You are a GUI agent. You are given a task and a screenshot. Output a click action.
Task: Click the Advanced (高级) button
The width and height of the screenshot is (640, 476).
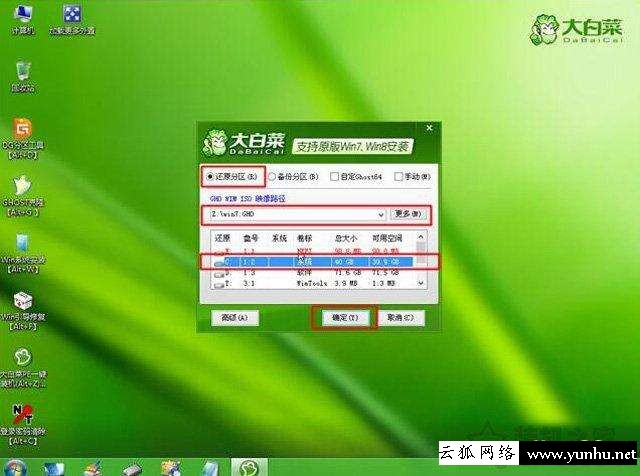(235, 318)
